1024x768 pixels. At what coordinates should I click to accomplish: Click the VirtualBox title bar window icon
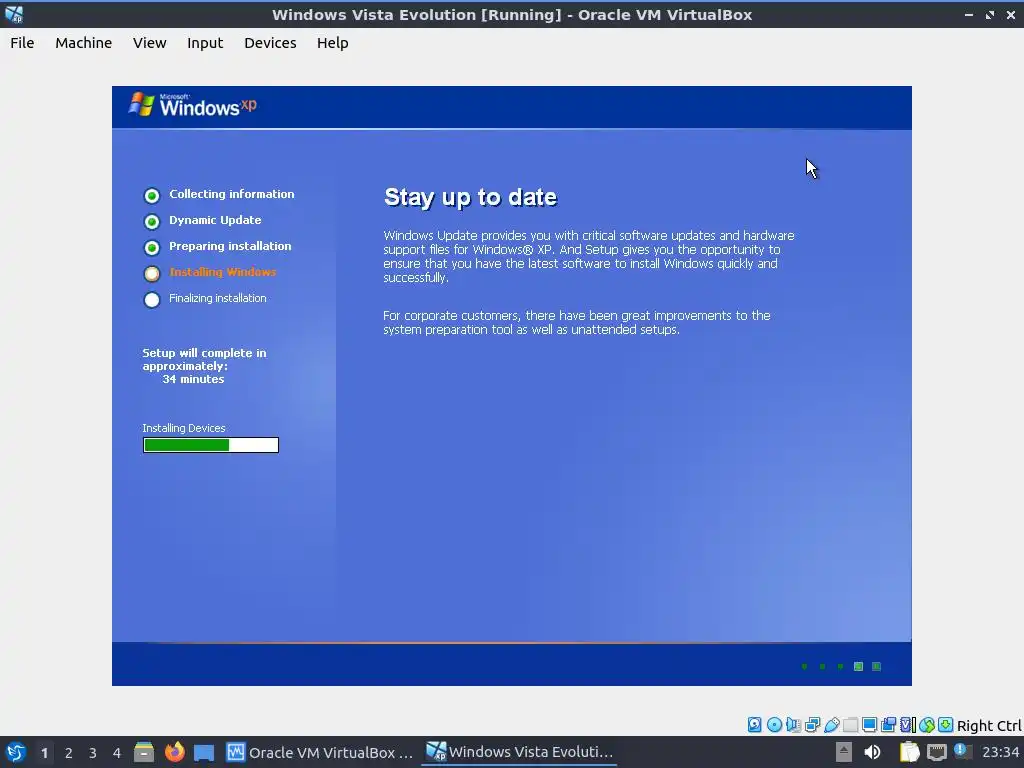pos(14,14)
